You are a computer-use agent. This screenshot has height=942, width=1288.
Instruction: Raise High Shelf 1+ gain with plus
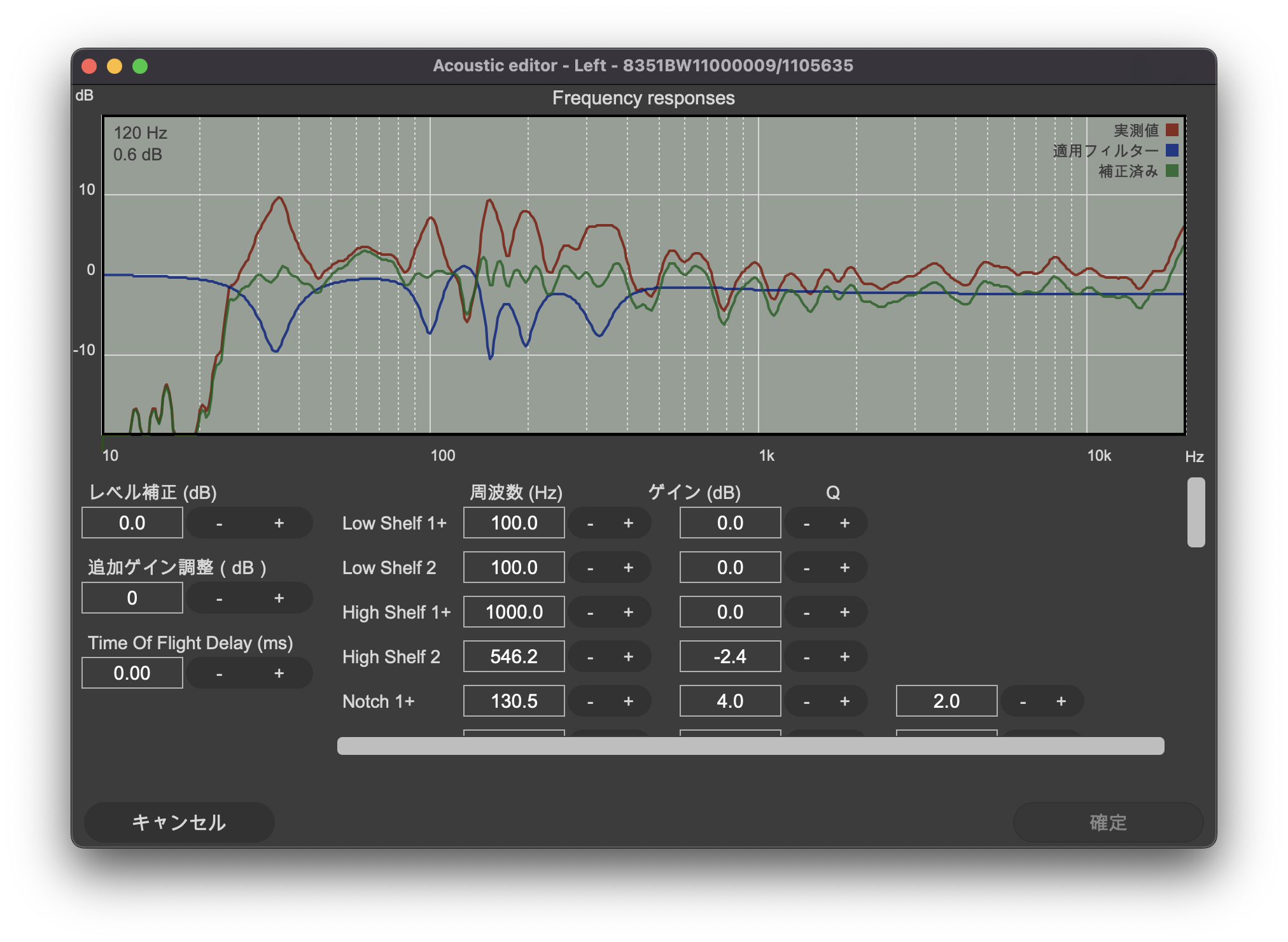point(845,612)
